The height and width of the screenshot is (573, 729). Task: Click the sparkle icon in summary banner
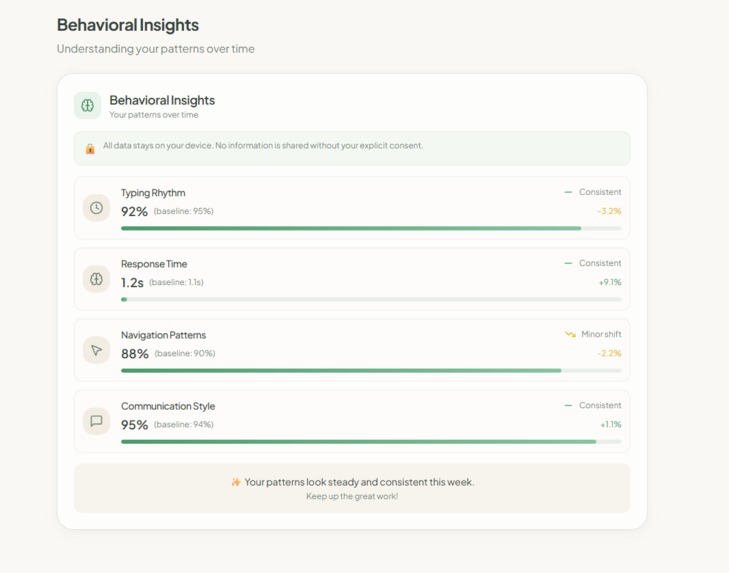pyautogui.click(x=236, y=482)
